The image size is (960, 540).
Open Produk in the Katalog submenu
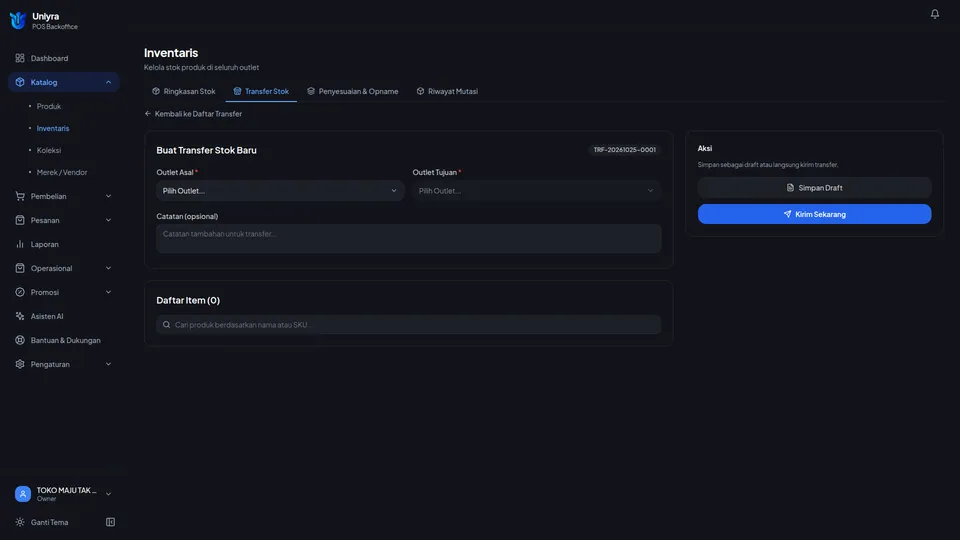tap(49, 106)
